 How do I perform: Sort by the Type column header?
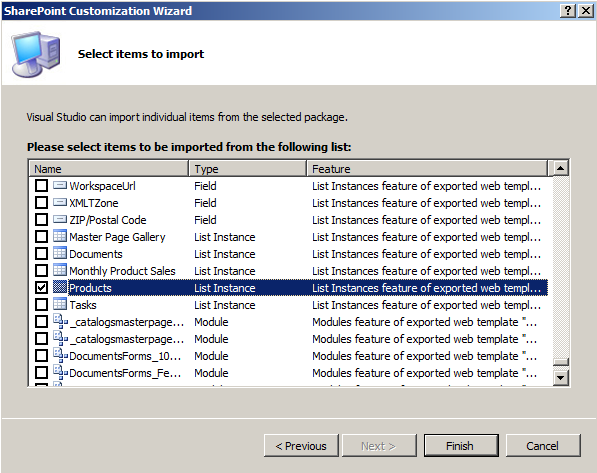point(247,168)
